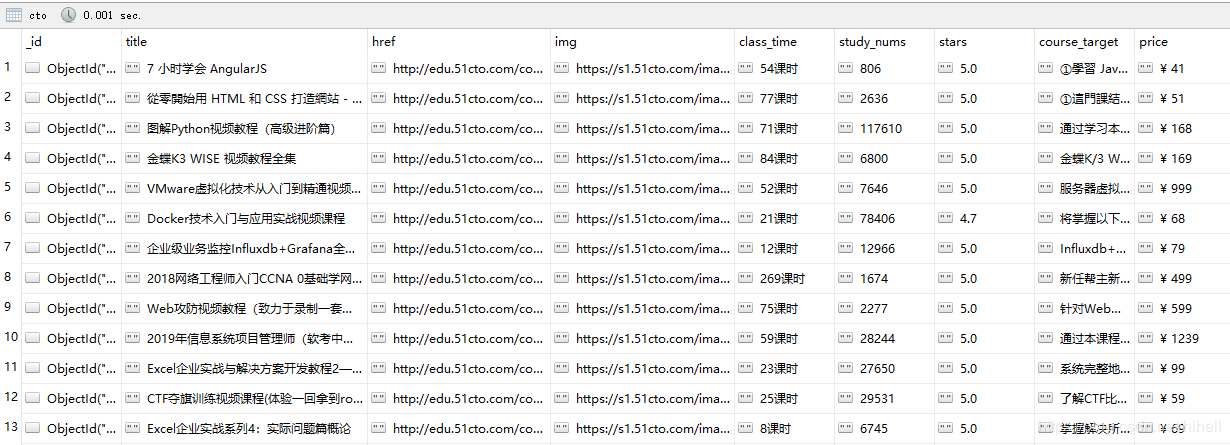The height and width of the screenshot is (445, 1230).
Task: Select img cell in row 11
Action: click(x=642, y=369)
